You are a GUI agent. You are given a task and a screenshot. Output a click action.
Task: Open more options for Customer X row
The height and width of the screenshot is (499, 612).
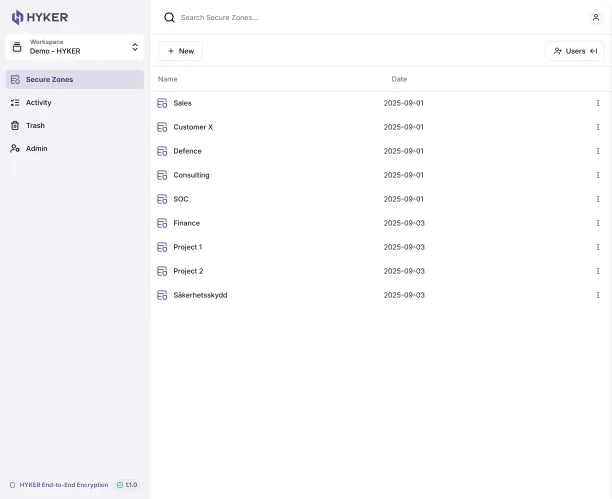click(x=598, y=127)
